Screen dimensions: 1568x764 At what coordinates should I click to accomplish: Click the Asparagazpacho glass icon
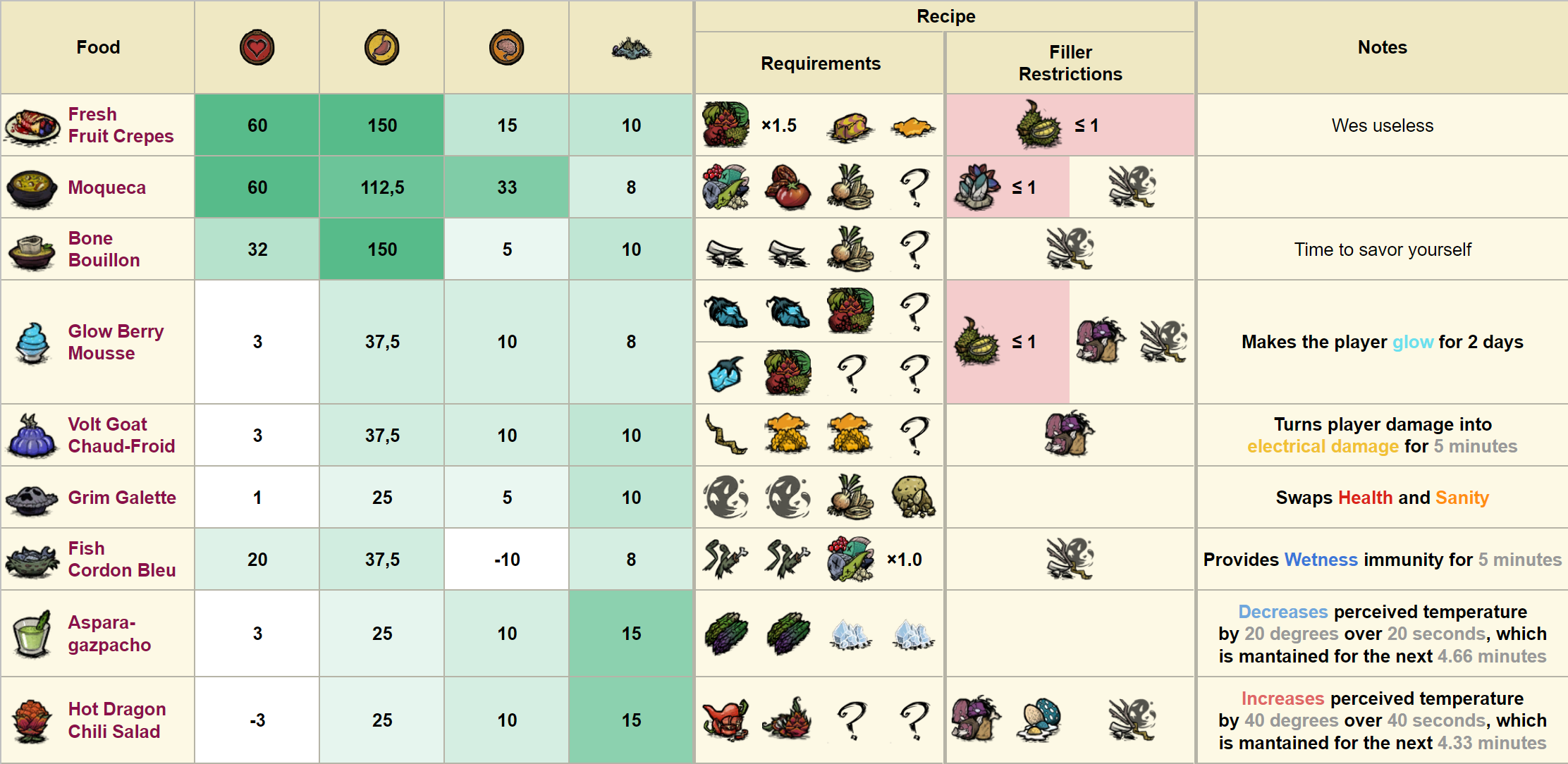pos(32,634)
